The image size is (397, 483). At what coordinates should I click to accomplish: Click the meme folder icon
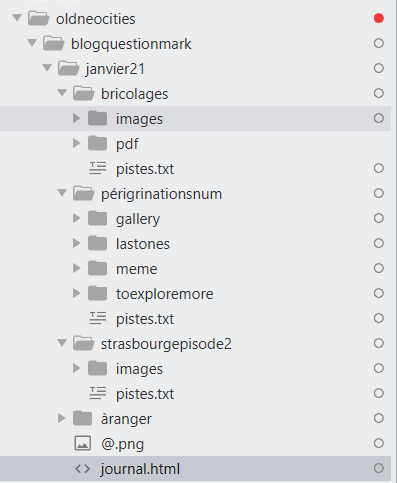[x=98, y=268]
